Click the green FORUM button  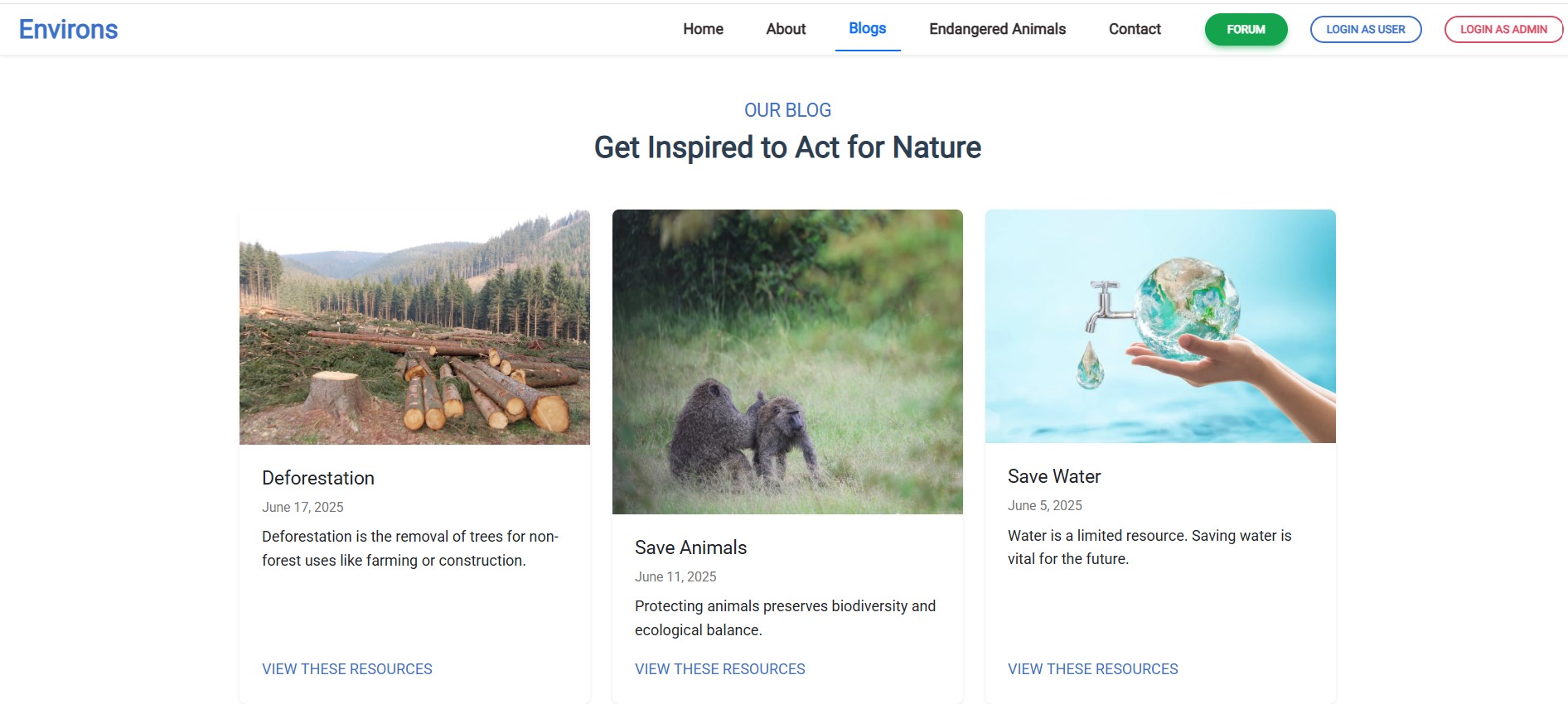1246,29
